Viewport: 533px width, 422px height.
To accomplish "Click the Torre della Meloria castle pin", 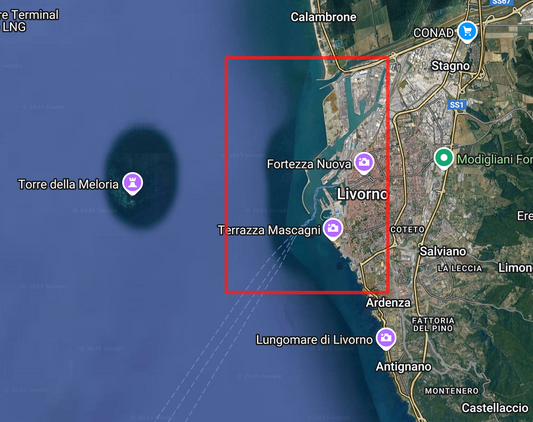I will (133, 183).
